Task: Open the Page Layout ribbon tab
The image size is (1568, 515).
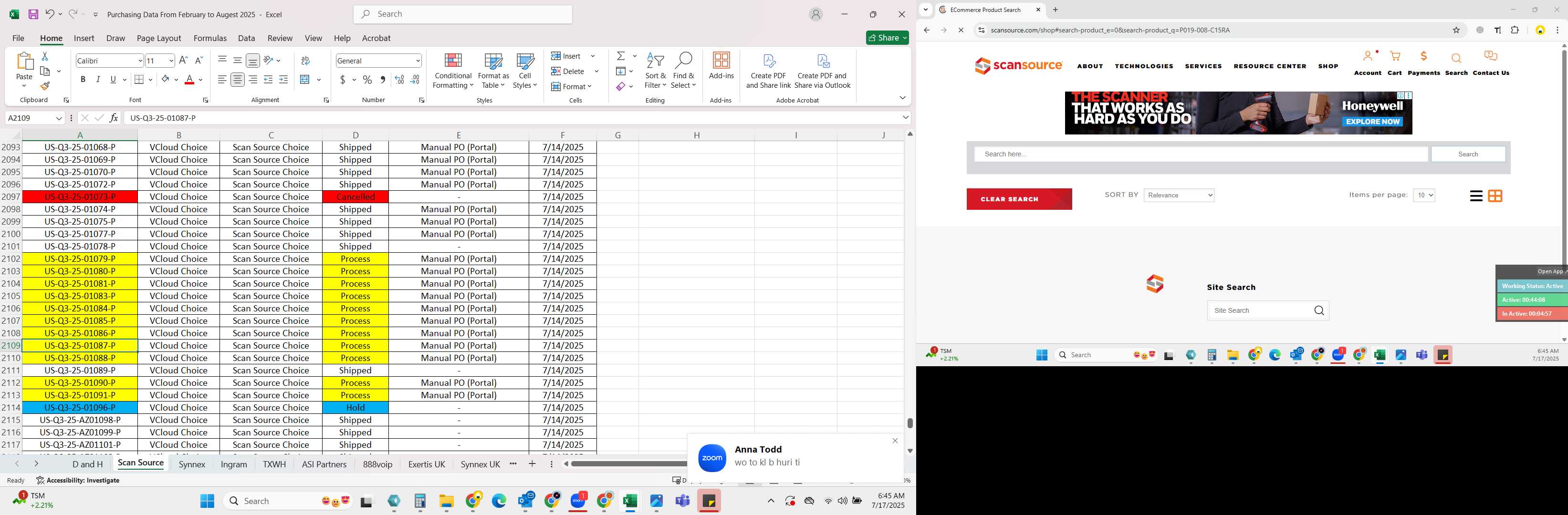Action: coord(159,38)
